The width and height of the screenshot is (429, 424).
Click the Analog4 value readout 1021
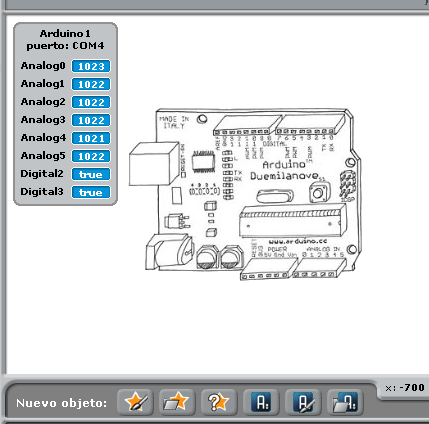coord(91,138)
